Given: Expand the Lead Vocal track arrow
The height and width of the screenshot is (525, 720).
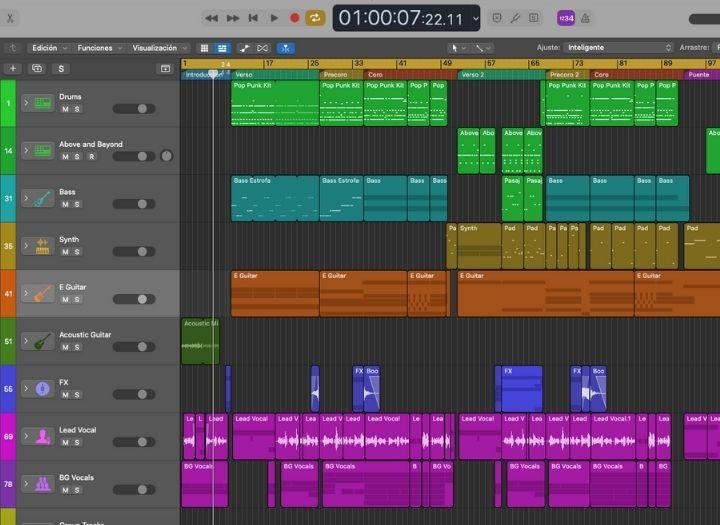Looking at the screenshot, I should point(26,436).
